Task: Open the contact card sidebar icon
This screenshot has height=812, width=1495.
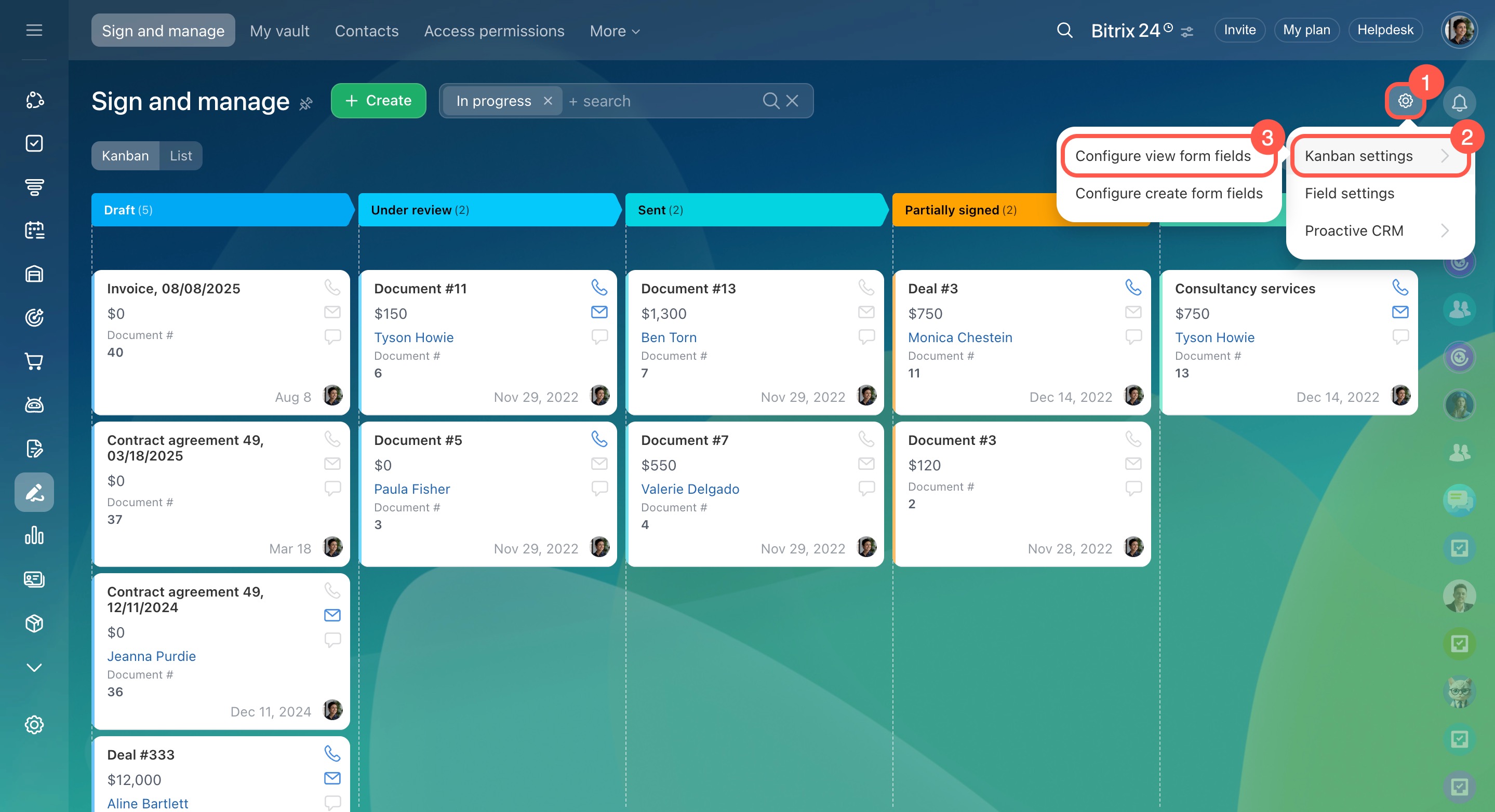Action: click(34, 579)
